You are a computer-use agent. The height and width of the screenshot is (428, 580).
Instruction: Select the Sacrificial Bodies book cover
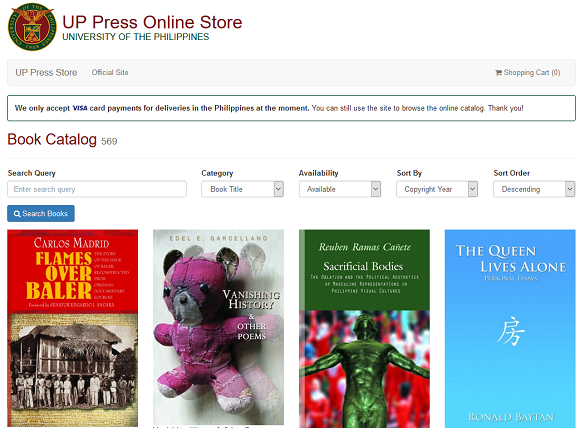pos(364,329)
